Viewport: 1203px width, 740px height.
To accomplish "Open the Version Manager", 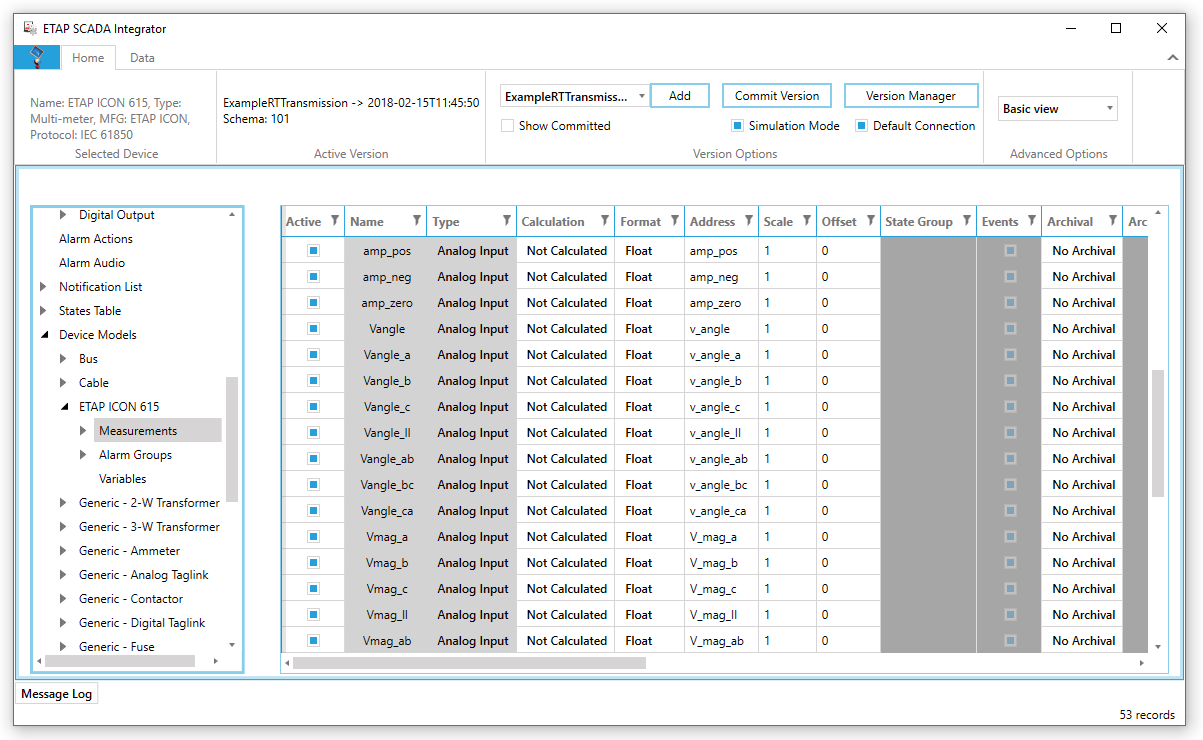I will 911,95.
